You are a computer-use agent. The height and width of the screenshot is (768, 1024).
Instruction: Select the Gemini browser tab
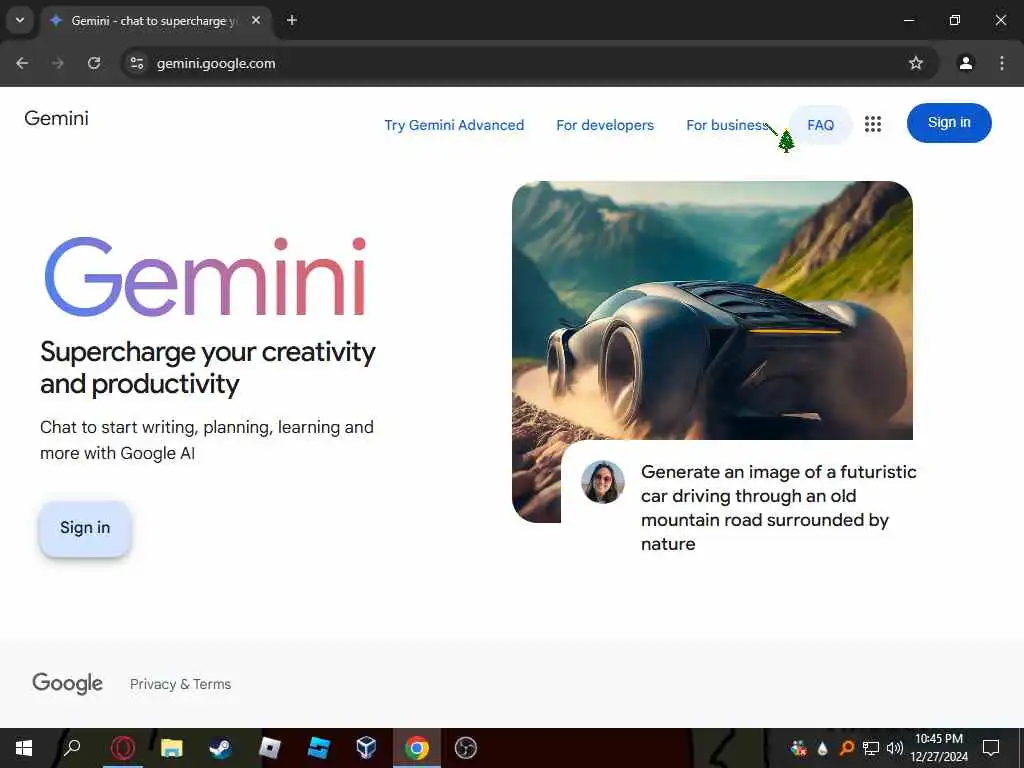[154, 21]
